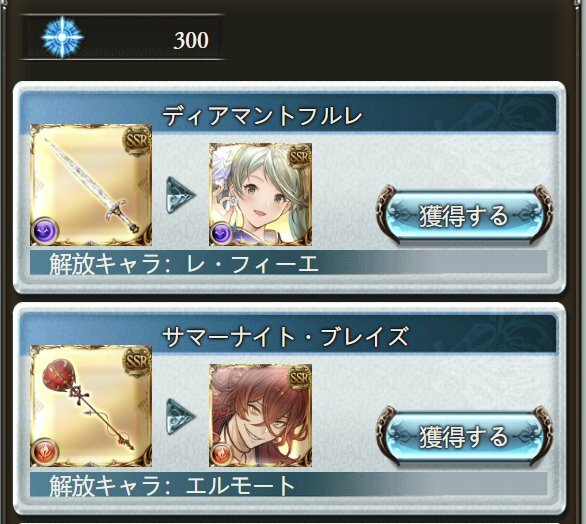Click the 300 crystal count display

[x=122, y=37]
